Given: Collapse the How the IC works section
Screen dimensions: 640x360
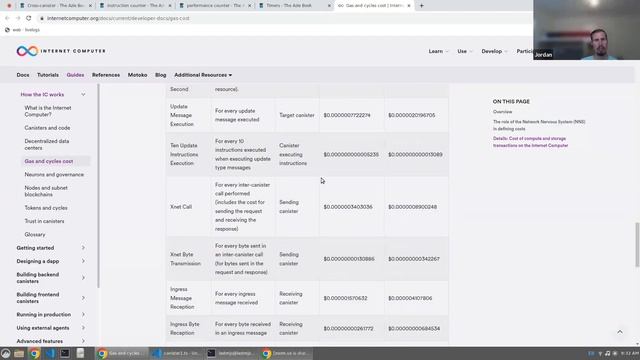Looking at the screenshot, I should click(83, 95).
